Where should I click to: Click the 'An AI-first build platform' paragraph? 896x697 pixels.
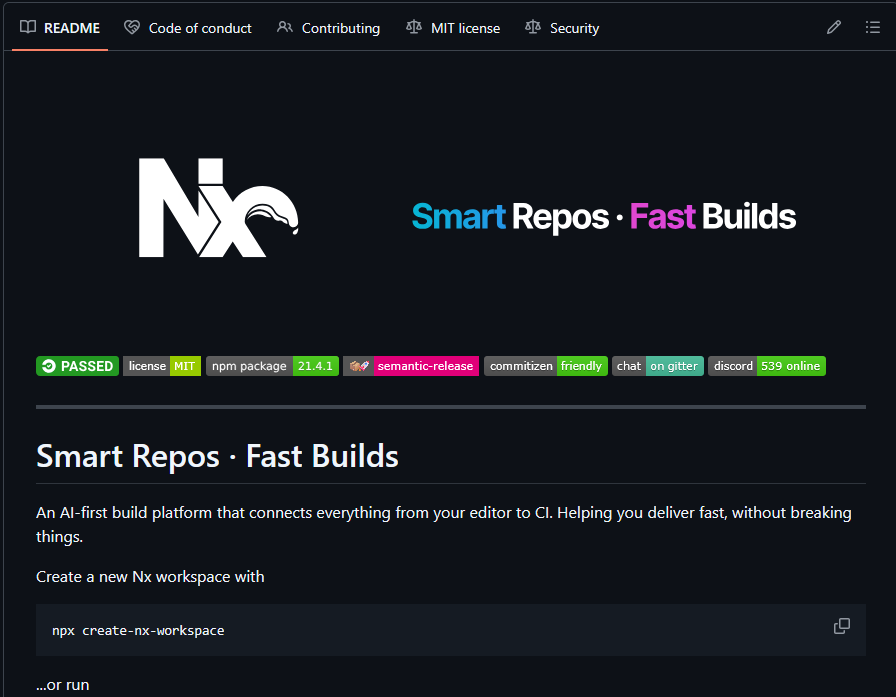click(443, 524)
